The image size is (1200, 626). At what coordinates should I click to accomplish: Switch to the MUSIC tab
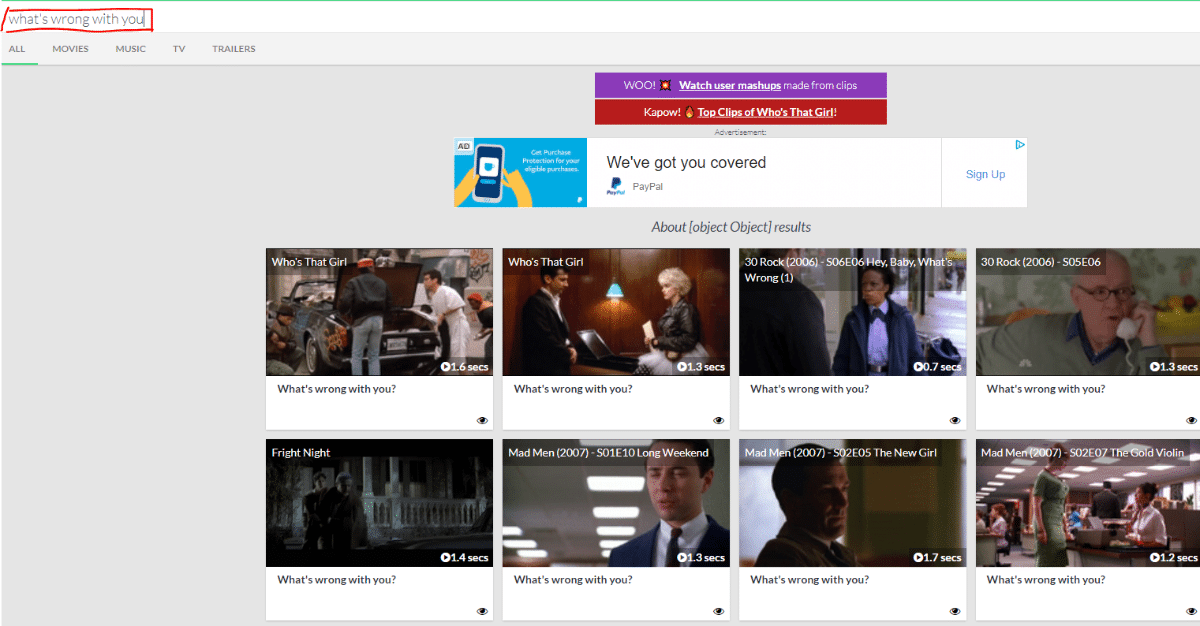(130, 49)
